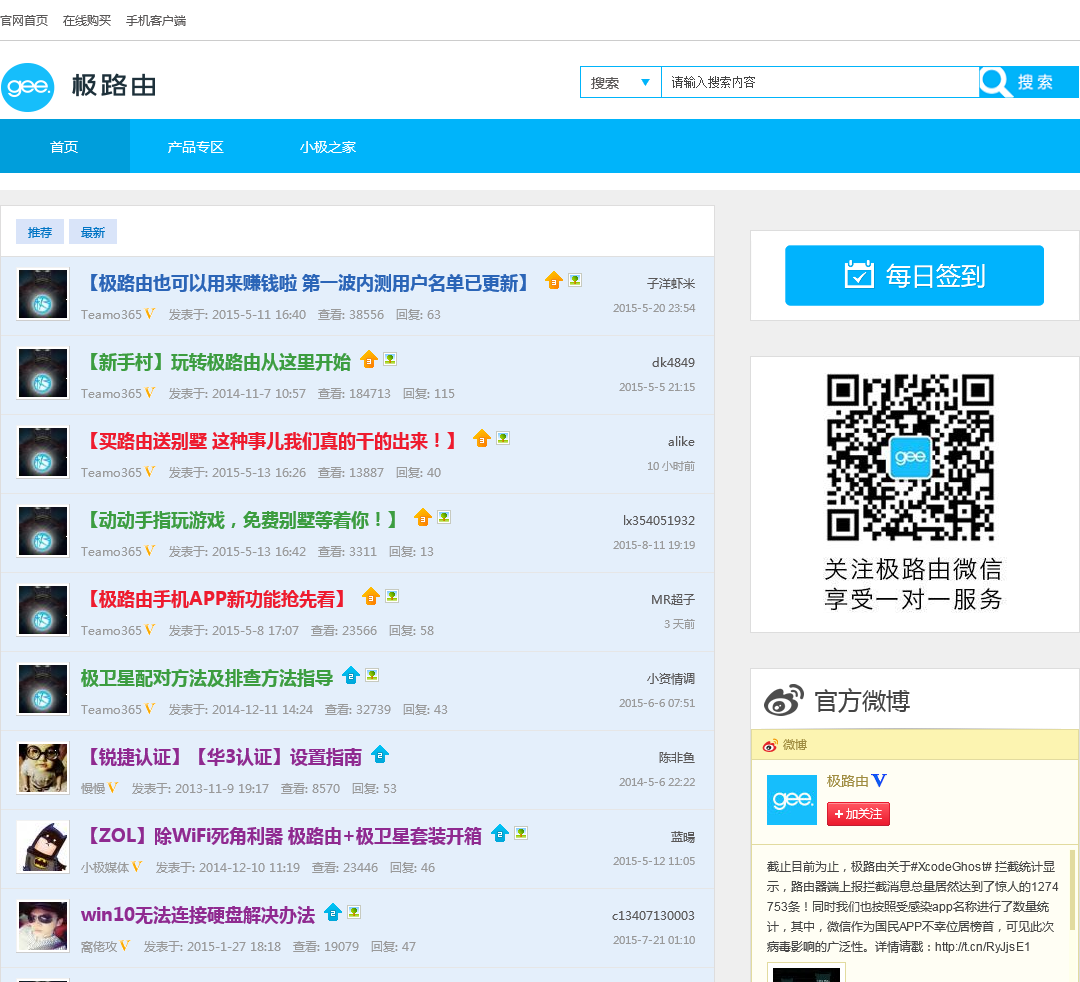
Task: Click image icon on ZOL post
Action: pyautogui.click(x=521, y=833)
